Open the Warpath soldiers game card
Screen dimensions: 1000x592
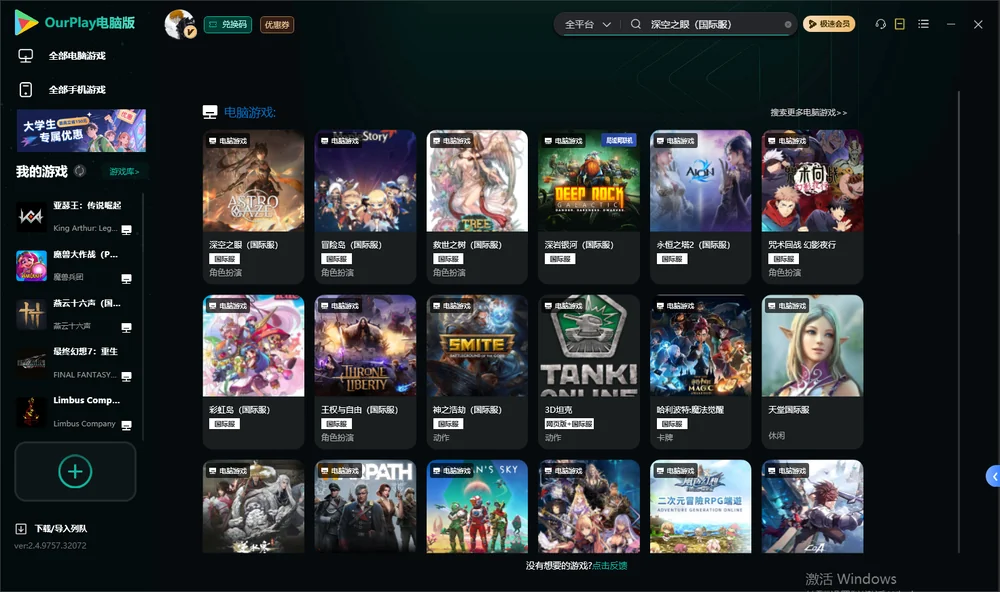click(365, 507)
